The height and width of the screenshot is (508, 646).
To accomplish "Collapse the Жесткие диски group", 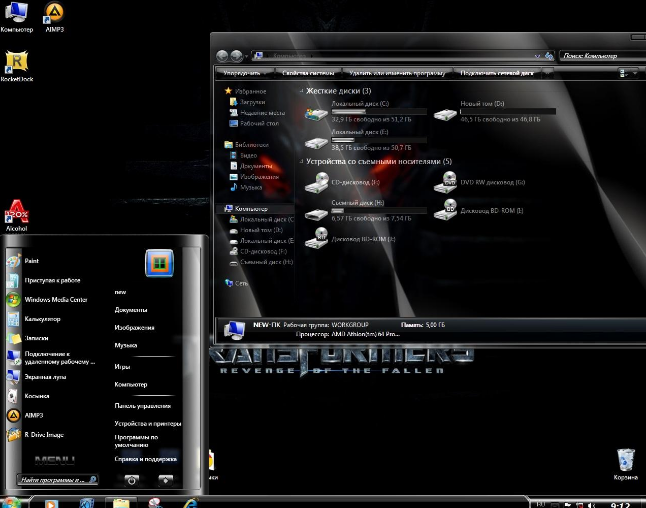I will click(301, 91).
